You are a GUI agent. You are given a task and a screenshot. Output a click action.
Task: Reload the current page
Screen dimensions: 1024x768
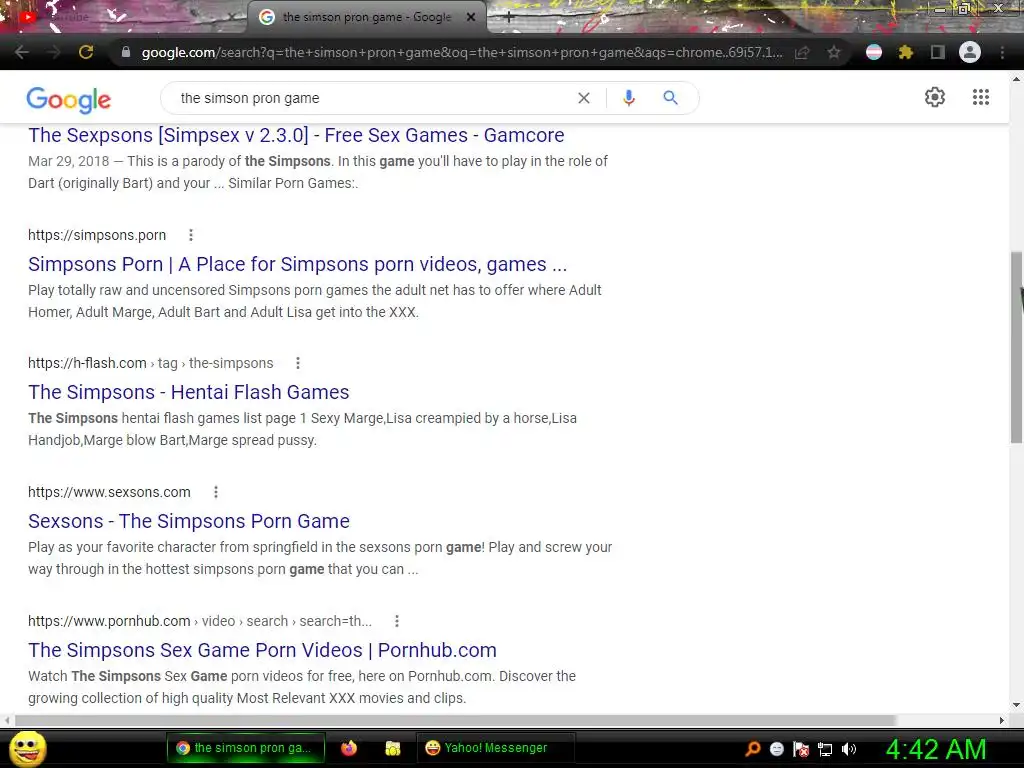tap(86, 52)
